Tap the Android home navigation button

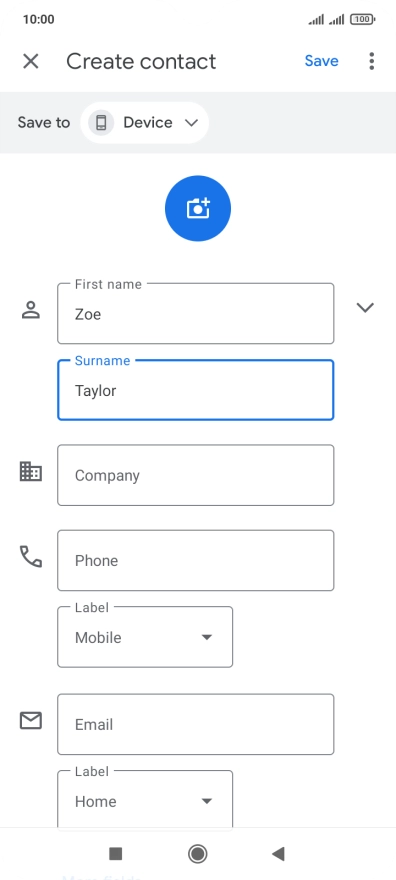point(197,854)
